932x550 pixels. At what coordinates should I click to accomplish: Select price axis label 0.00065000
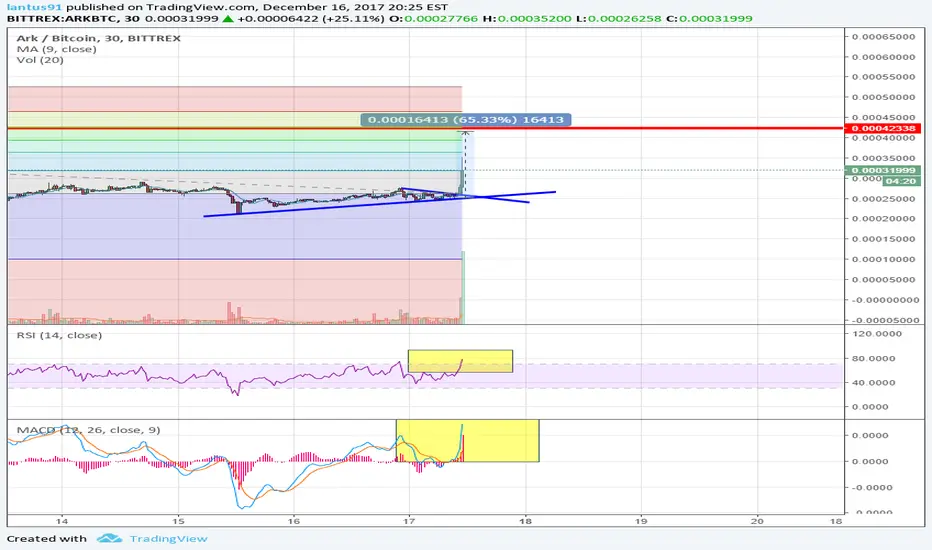tap(883, 37)
